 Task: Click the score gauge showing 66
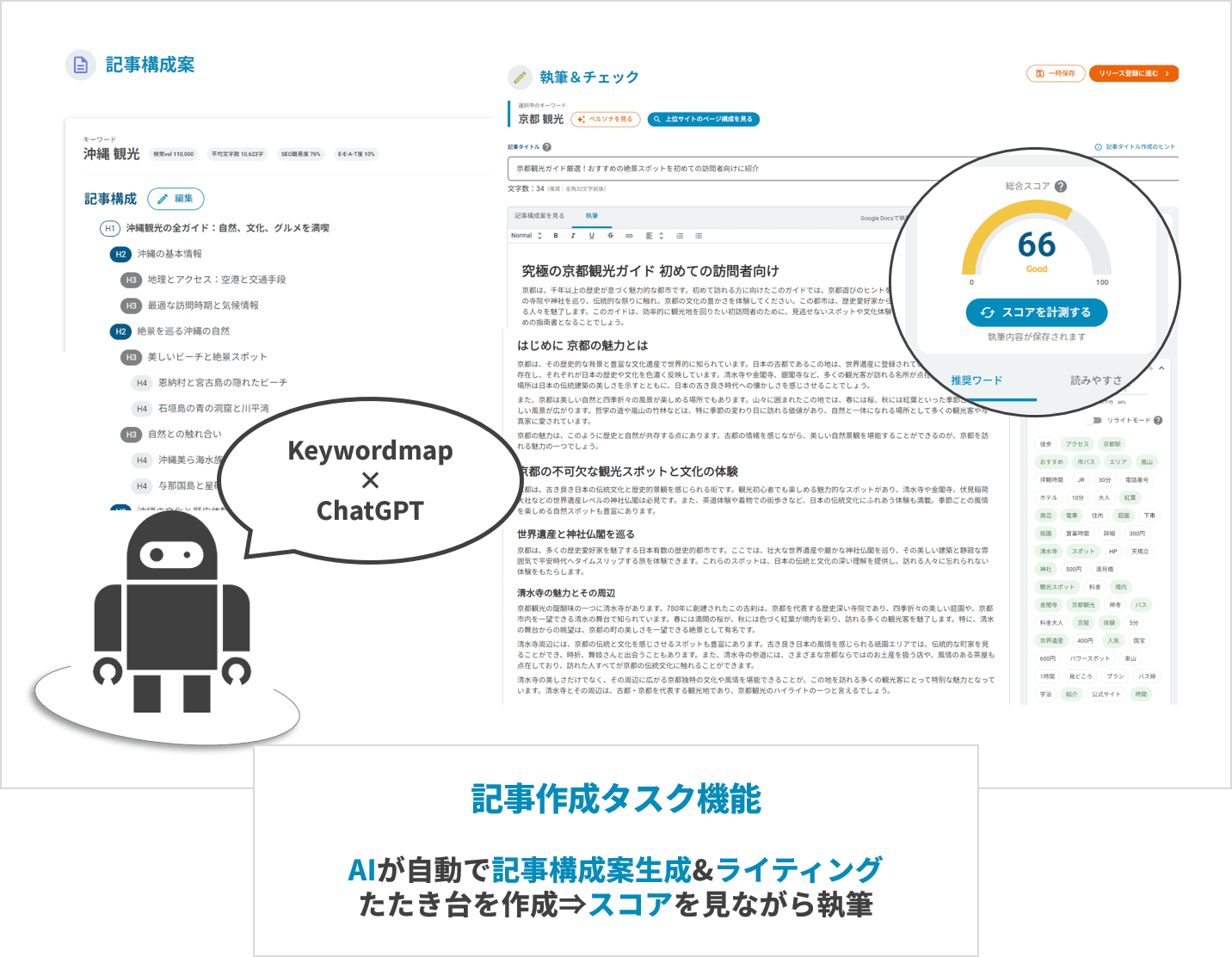(1037, 245)
